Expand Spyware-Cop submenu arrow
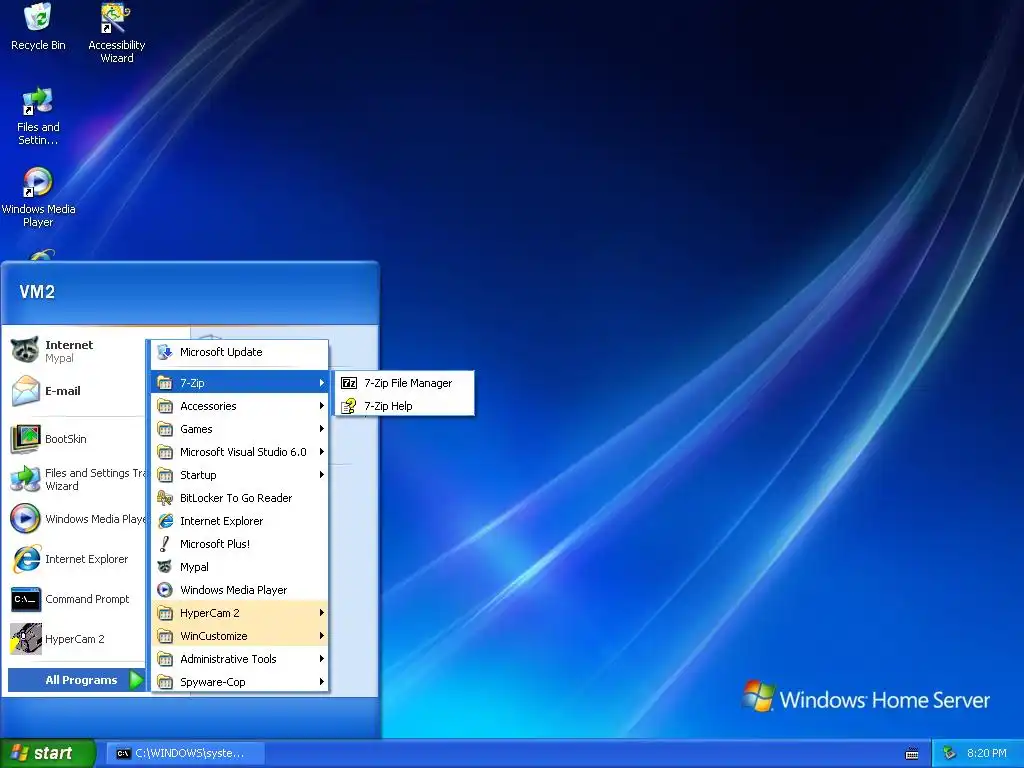Image resolution: width=1024 pixels, height=768 pixels. tap(321, 682)
